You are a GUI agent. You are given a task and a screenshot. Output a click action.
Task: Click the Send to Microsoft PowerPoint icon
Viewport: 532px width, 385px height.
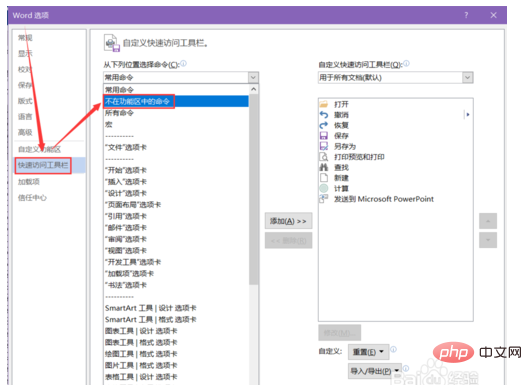coord(324,199)
